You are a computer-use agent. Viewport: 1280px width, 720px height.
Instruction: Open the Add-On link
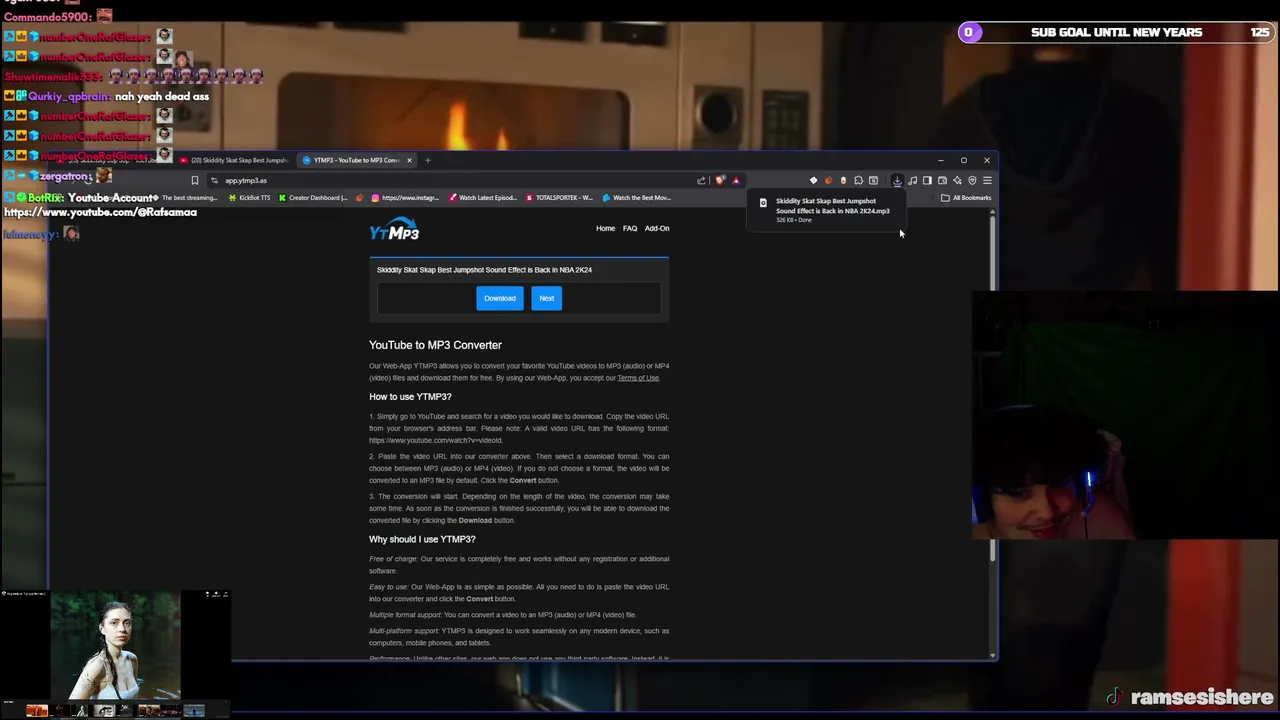657,228
